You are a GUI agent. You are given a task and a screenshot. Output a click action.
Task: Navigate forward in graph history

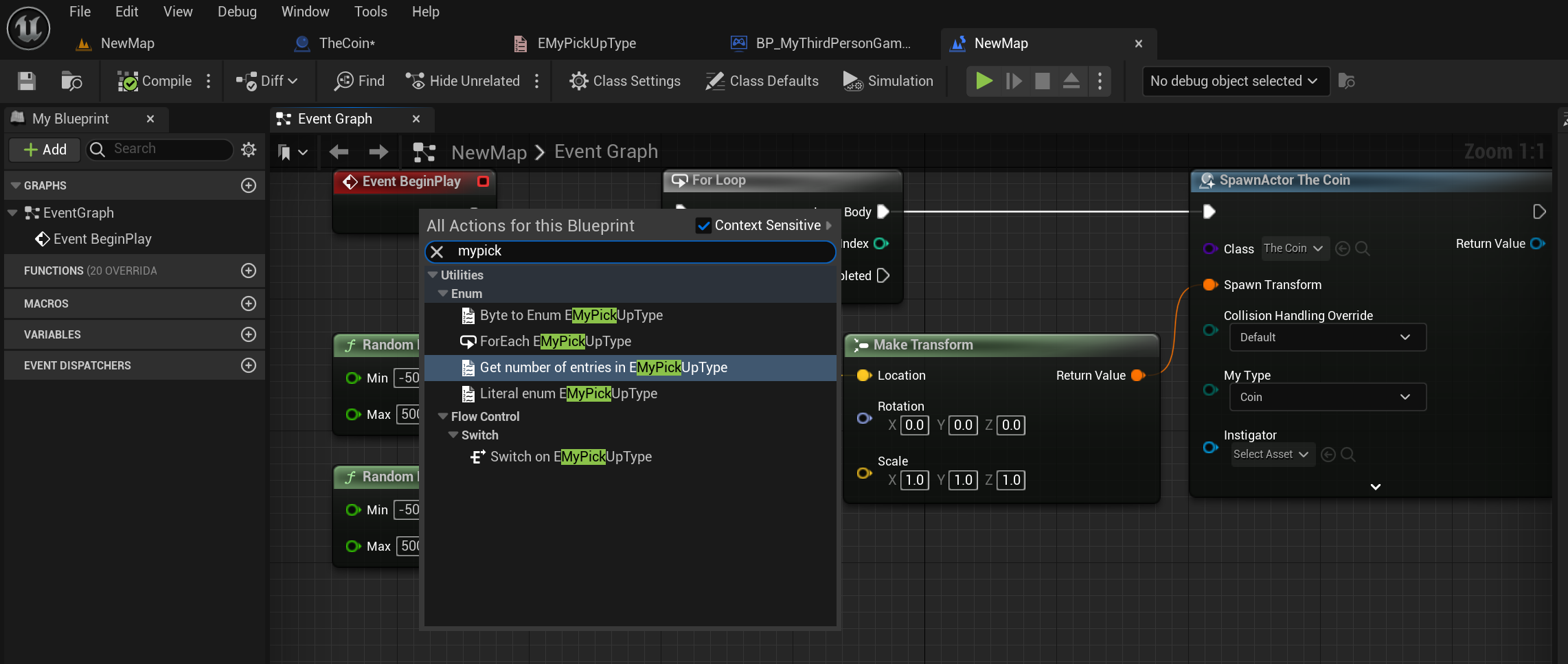(378, 152)
